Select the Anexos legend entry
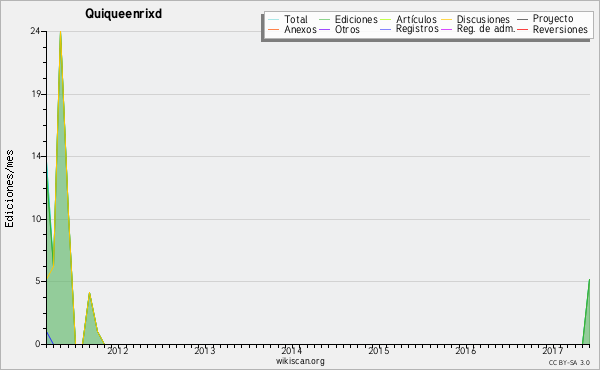The image size is (600, 370). [300, 29]
